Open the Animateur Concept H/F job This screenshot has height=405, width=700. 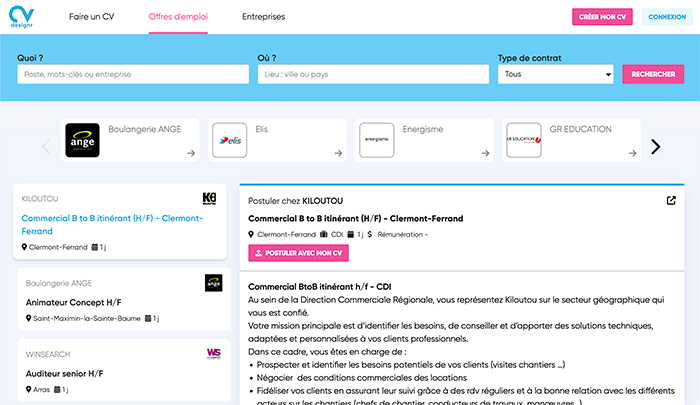click(73, 302)
